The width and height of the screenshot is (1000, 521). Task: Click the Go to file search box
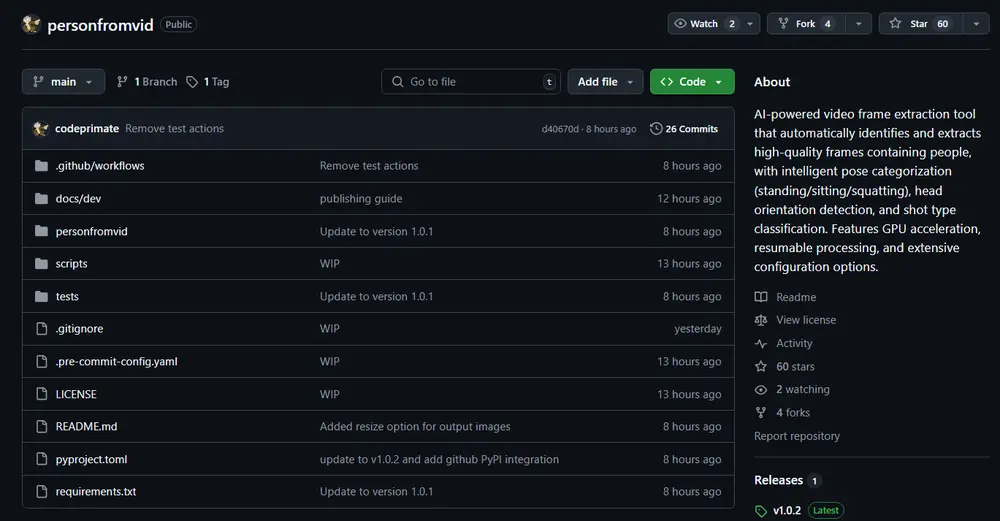coord(470,82)
